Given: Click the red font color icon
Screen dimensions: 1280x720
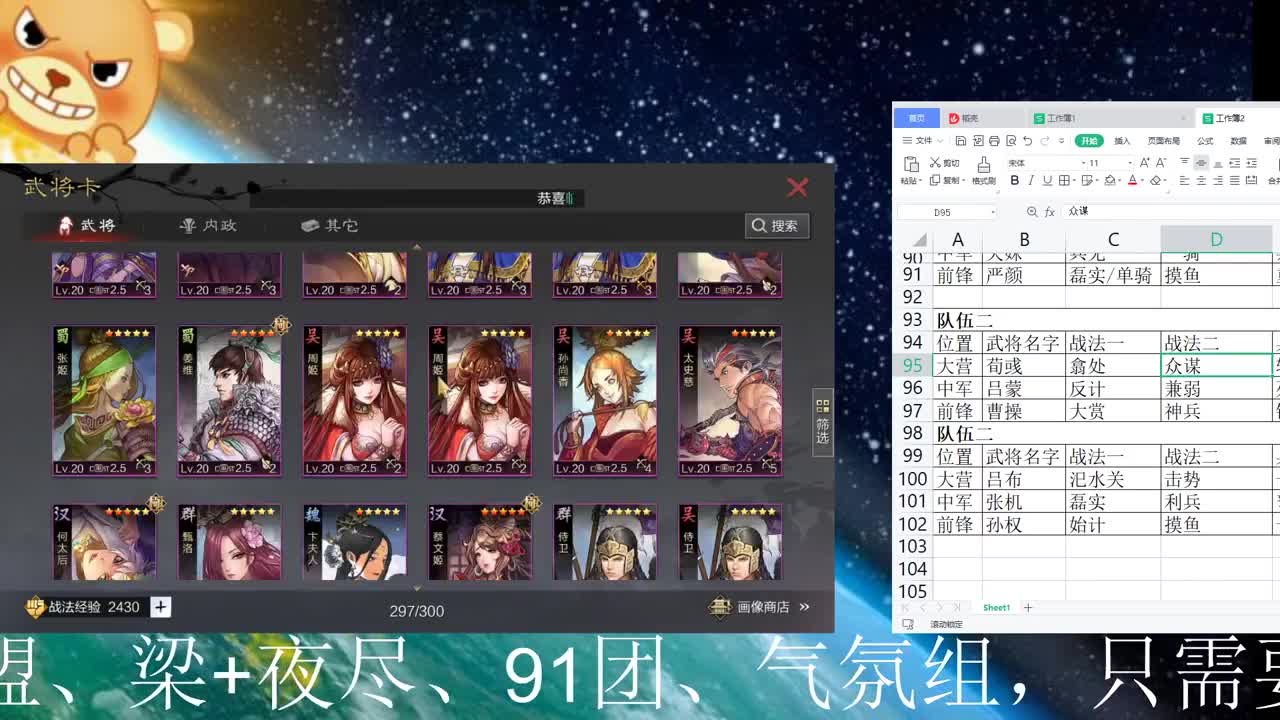Looking at the screenshot, I should click(1132, 180).
